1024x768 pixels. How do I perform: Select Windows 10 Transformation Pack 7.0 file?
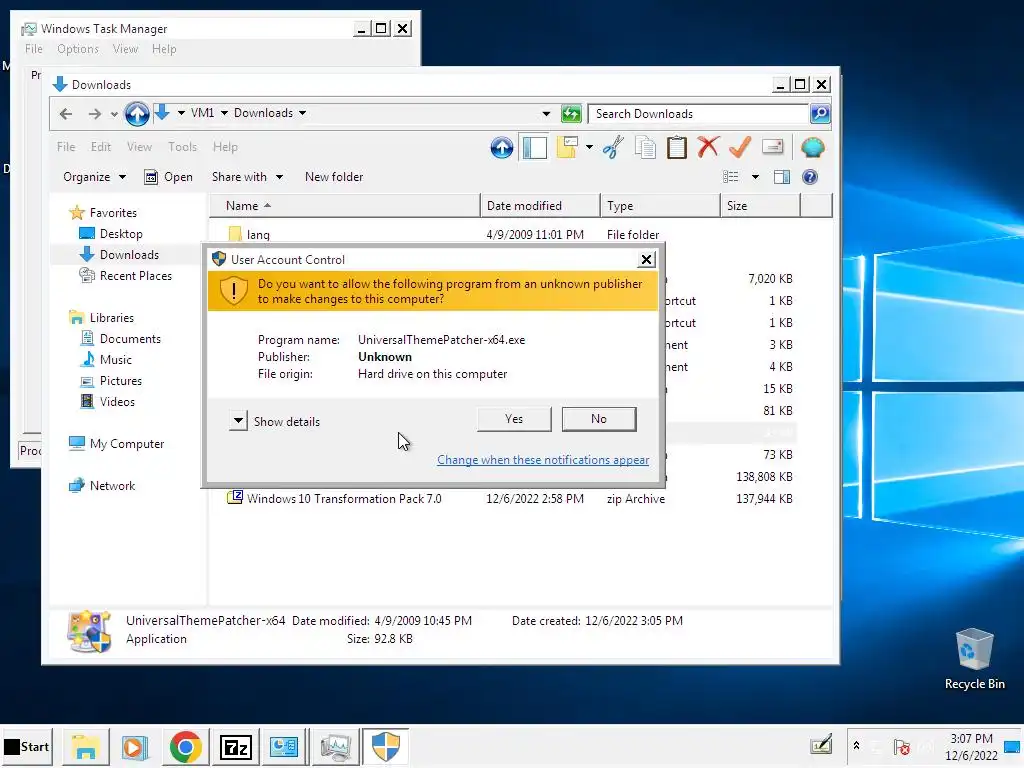pyautogui.click(x=503, y=499)
